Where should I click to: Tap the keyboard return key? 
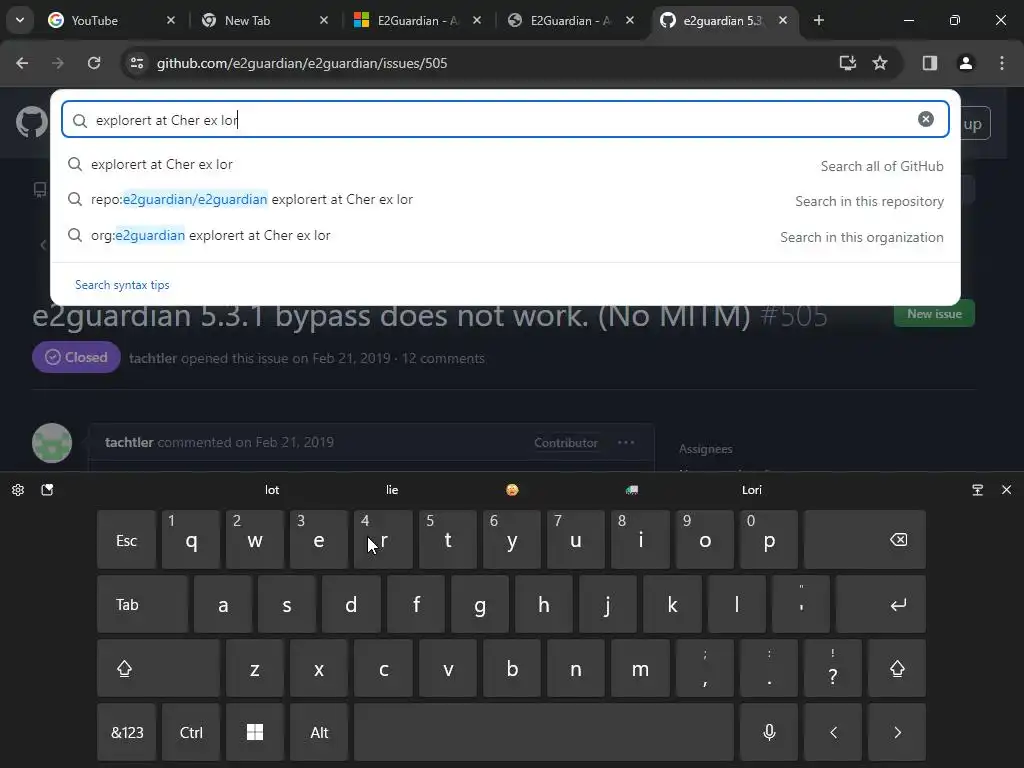click(881, 604)
